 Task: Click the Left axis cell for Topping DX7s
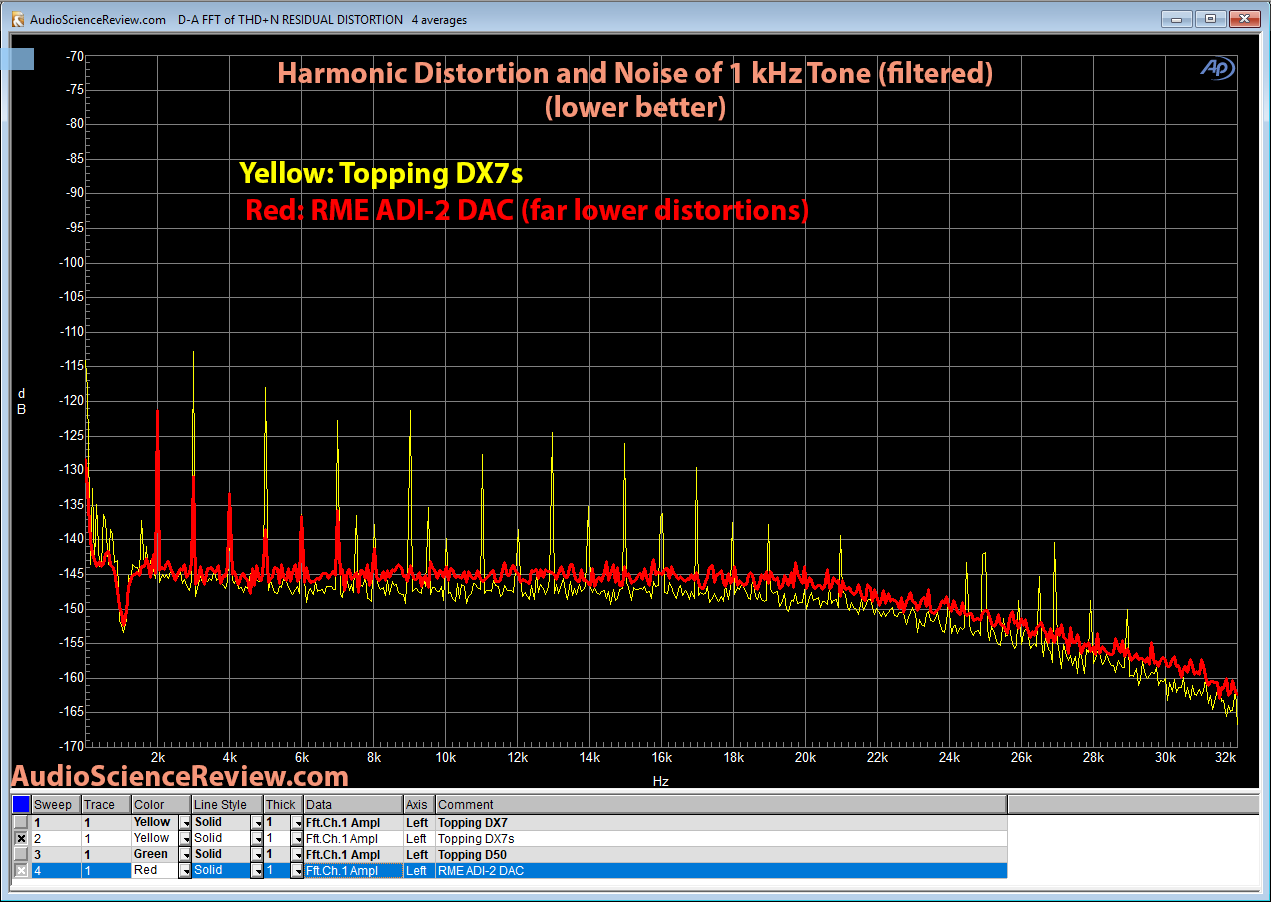(x=419, y=838)
